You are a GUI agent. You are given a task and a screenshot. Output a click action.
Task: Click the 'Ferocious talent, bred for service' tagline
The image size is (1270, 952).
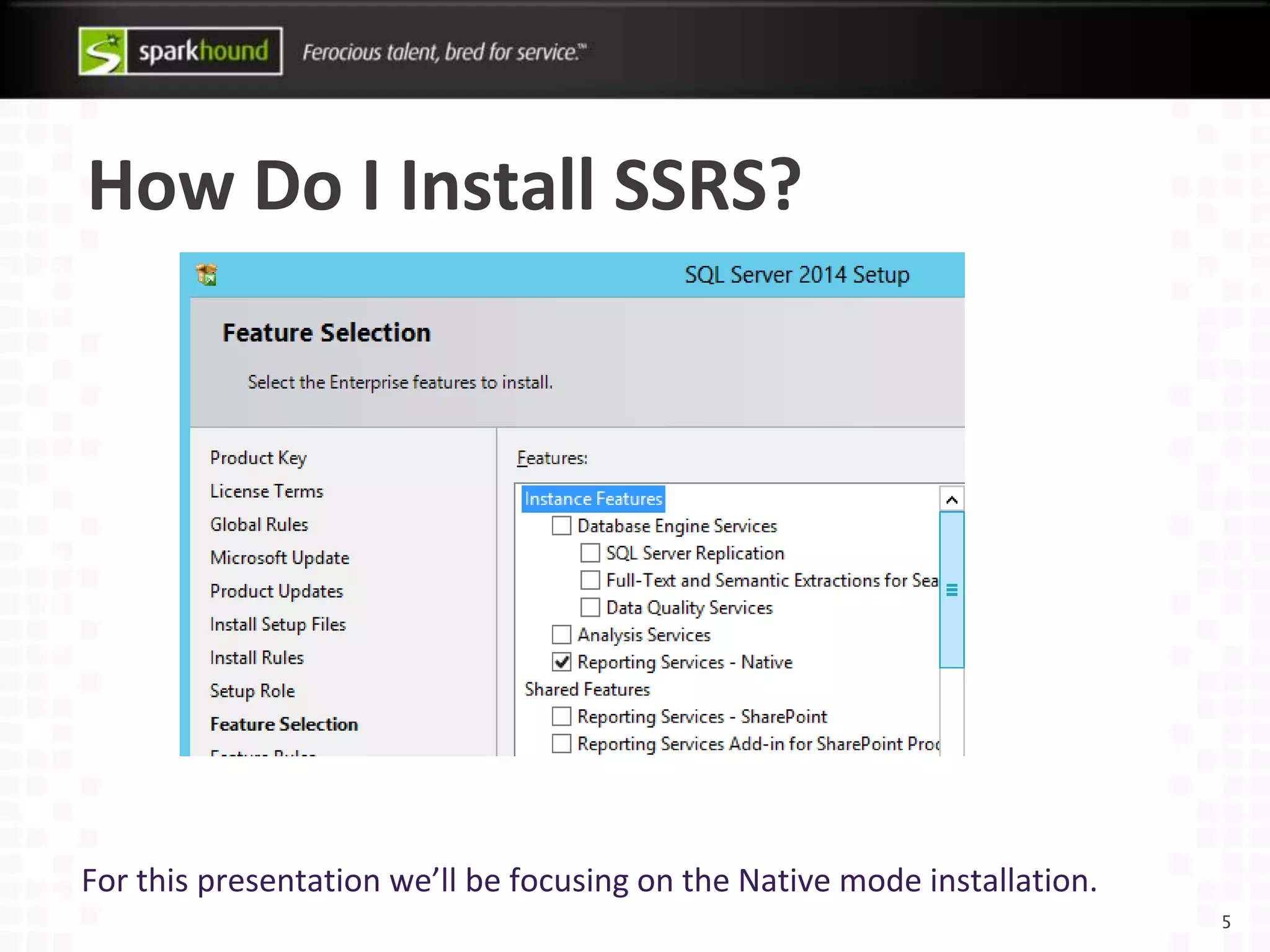(x=444, y=52)
